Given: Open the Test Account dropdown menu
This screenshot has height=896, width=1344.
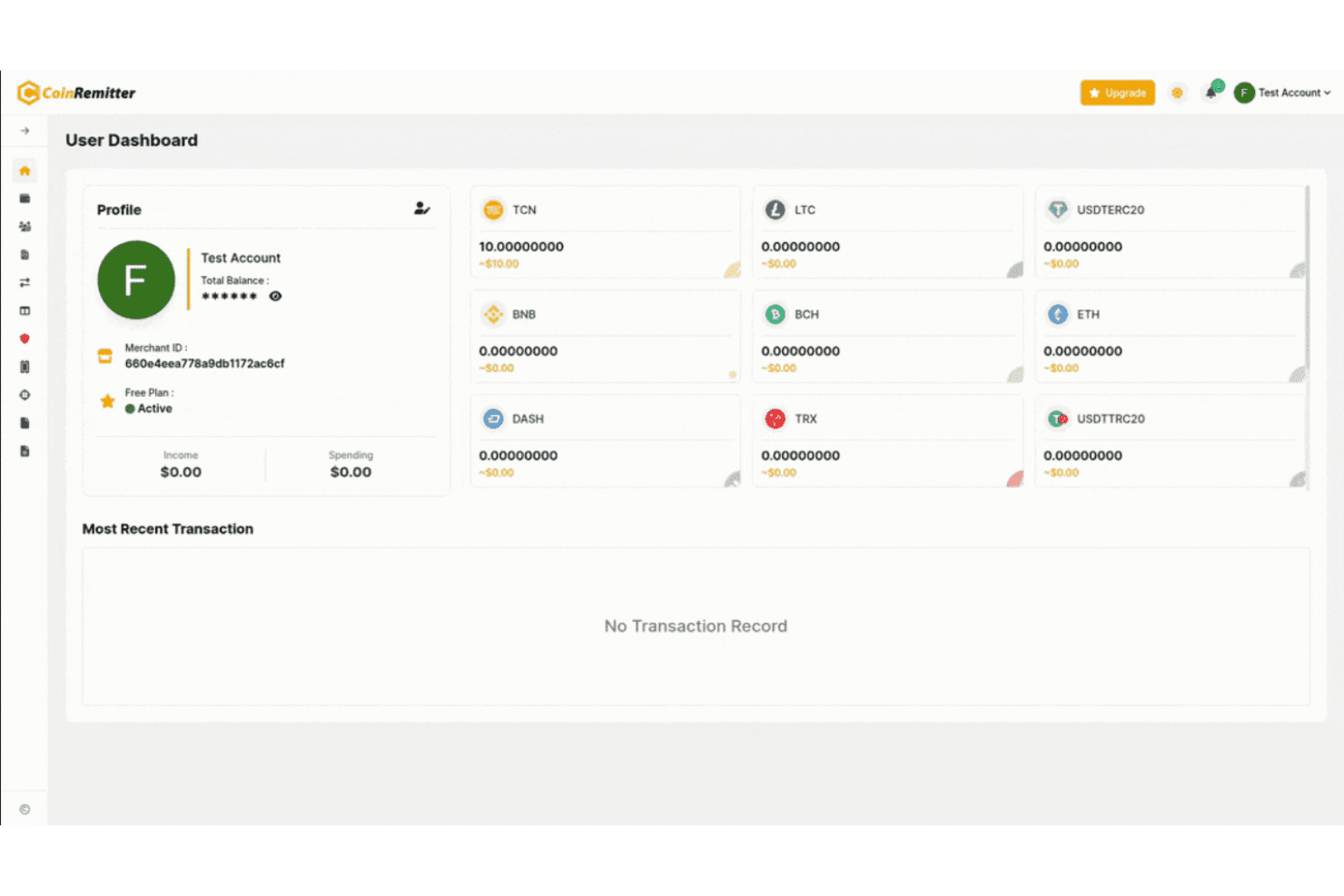Looking at the screenshot, I should point(1282,93).
